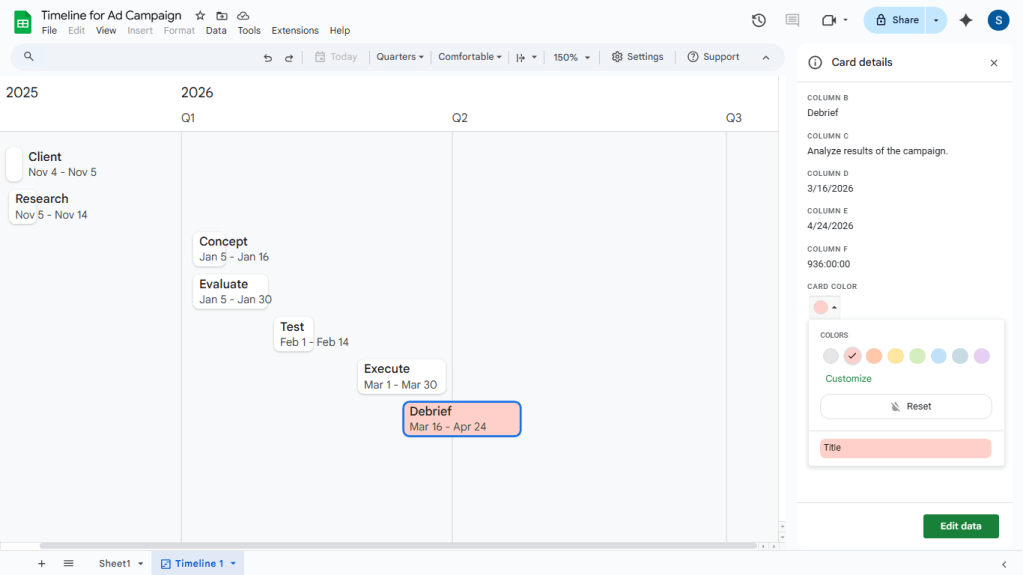Open the timeline Settings gear
The width and height of the screenshot is (1023, 575).
pyautogui.click(x=637, y=57)
